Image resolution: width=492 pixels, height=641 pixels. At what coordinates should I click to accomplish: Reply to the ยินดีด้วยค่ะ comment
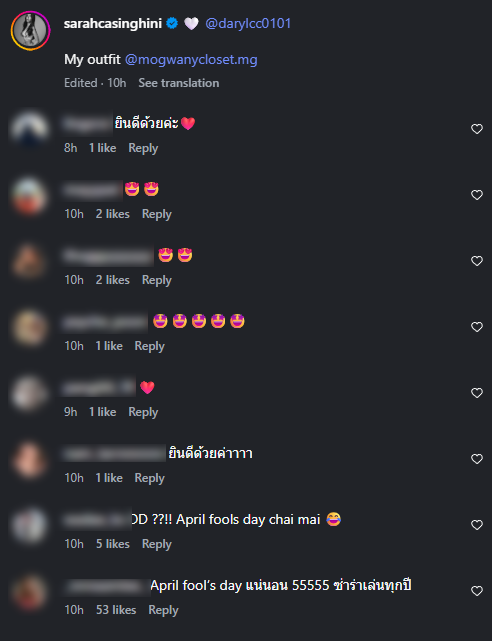(143, 148)
